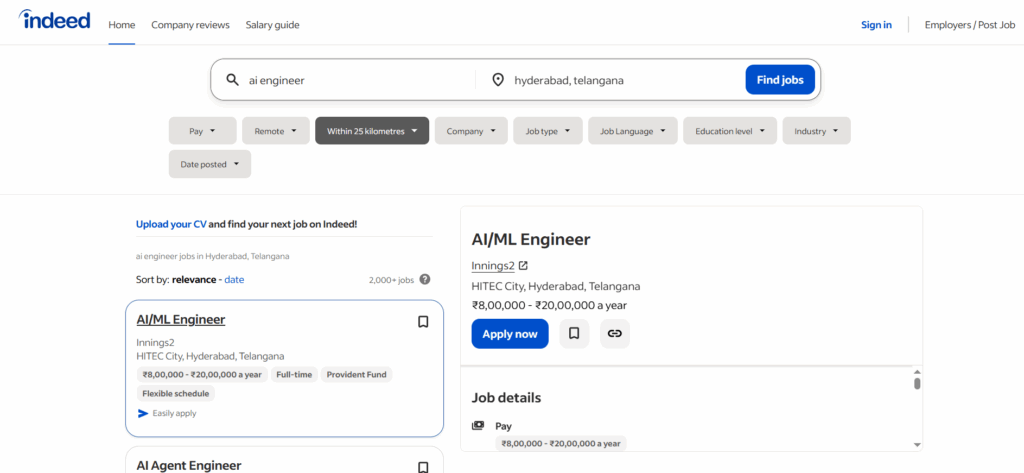Viewport: 1024px width, 473px height.
Task: Click location pin icon in search bar
Action: pyautogui.click(x=498, y=80)
